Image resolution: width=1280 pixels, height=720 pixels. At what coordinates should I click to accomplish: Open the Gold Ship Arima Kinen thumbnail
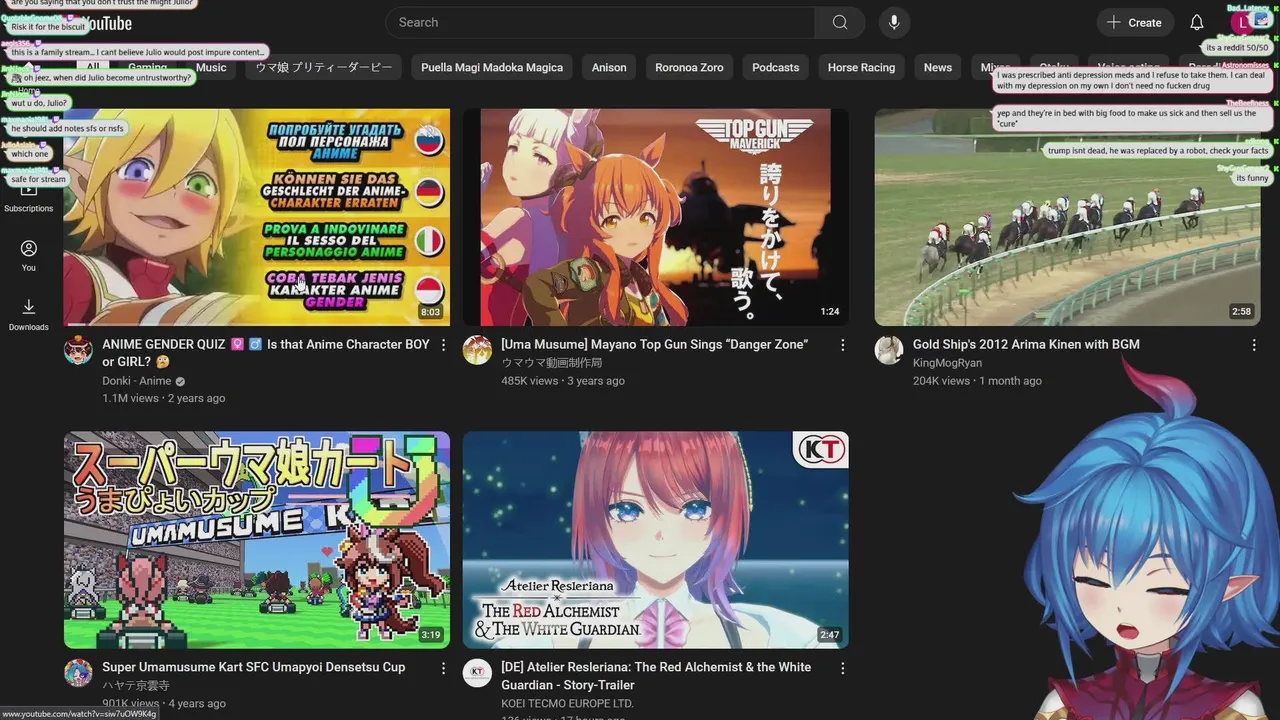point(1067,217)
